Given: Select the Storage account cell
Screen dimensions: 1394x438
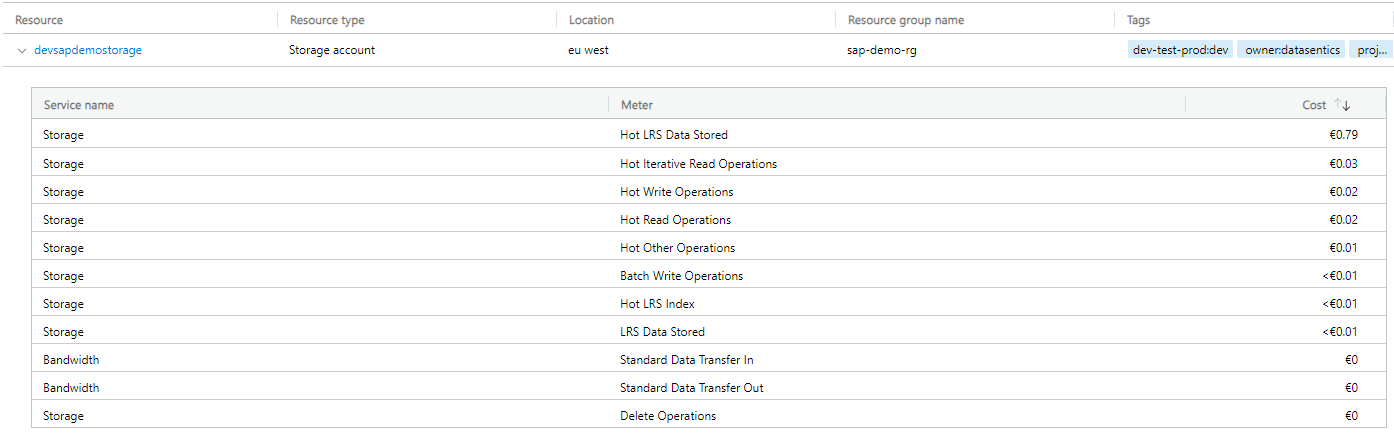Looking at the screenshot, I should [x=332, y=50].
